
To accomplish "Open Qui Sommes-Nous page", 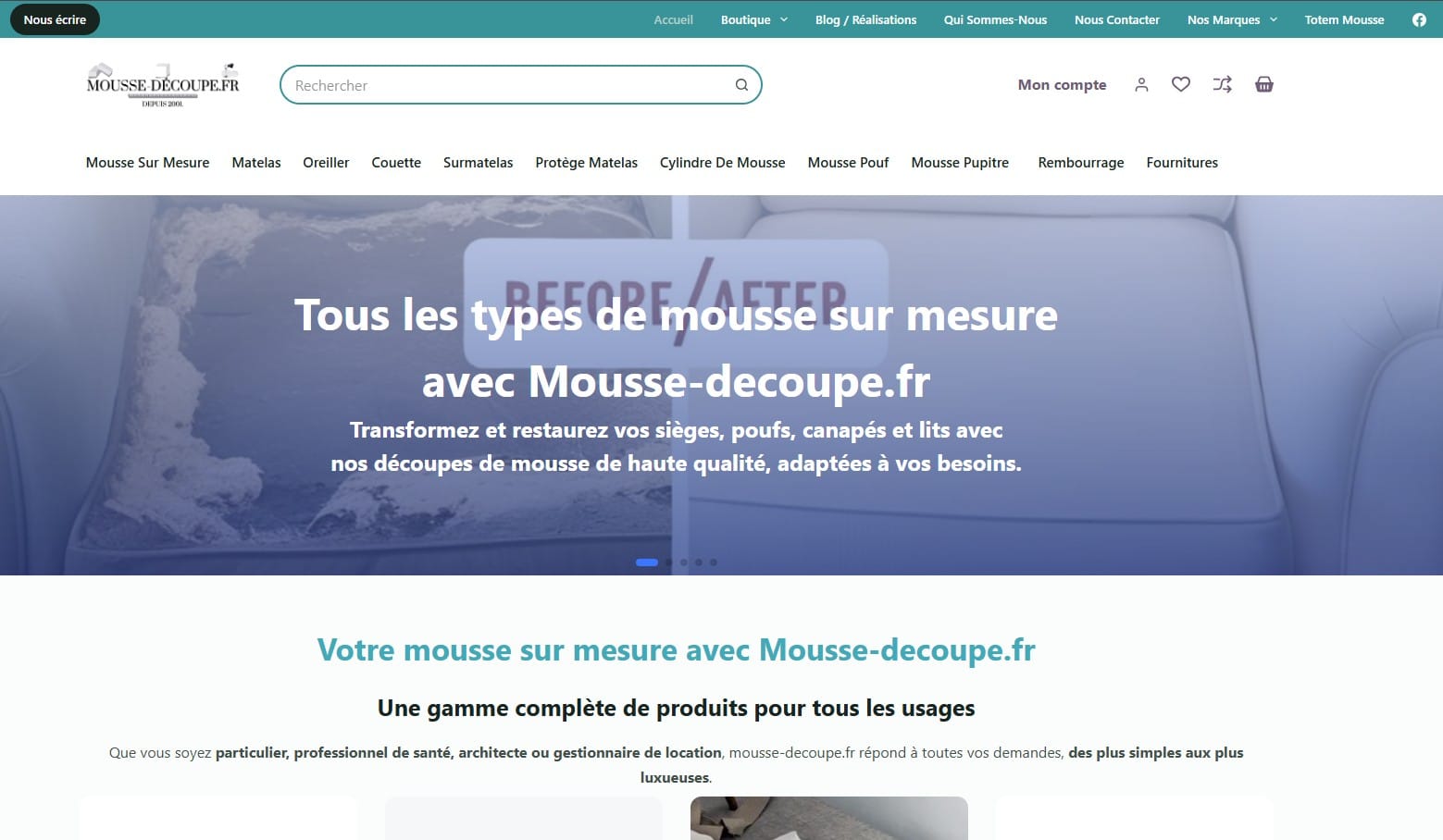I will coord(995,19).
